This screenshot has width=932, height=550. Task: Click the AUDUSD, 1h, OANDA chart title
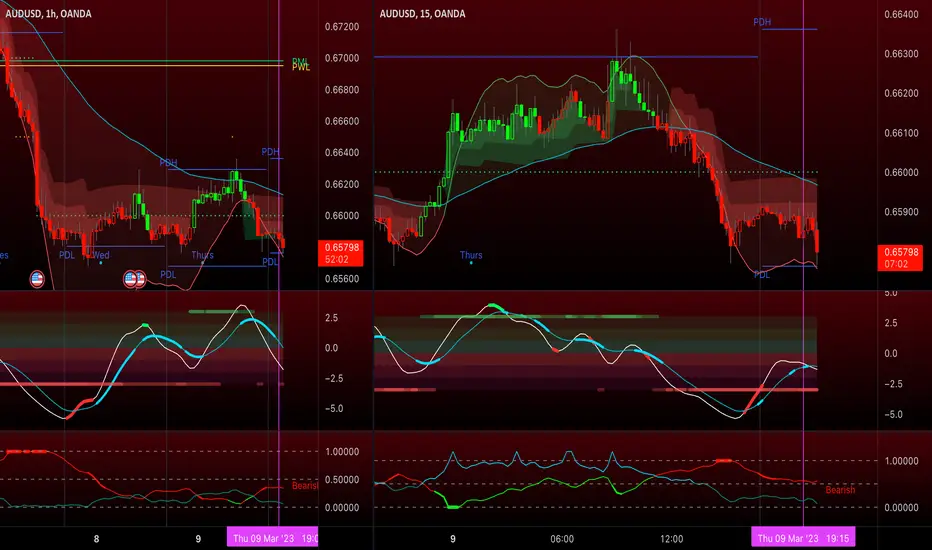pyautogui.click(x=48, y=14)
